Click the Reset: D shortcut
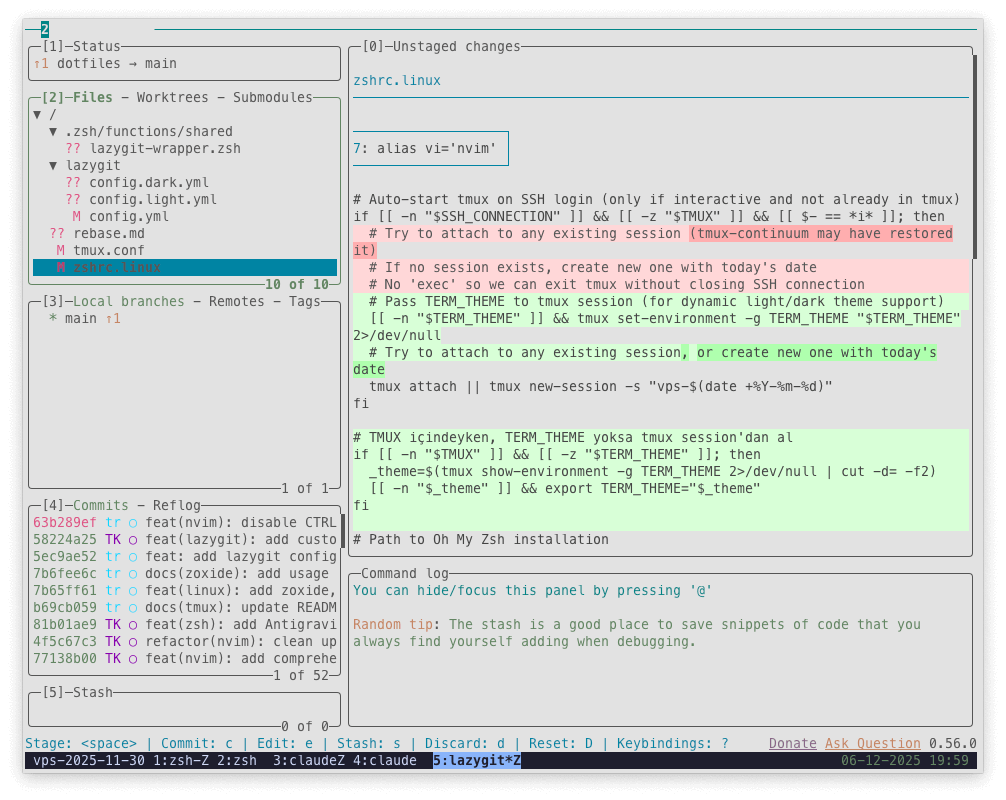The image size is (1006, 800). [561, 744]
